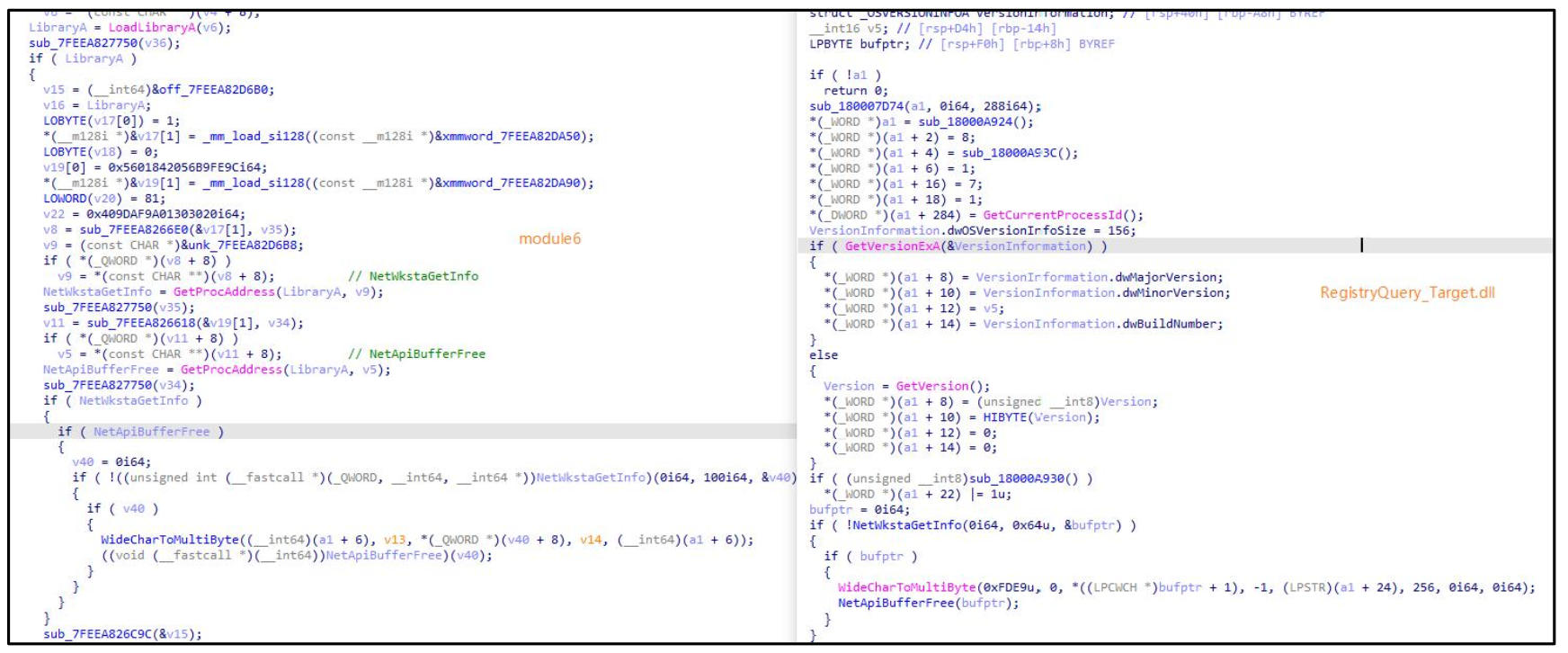
Task: Select the line v22 = 0x409DAF9A01303020i64;
Action: [144, 214]
